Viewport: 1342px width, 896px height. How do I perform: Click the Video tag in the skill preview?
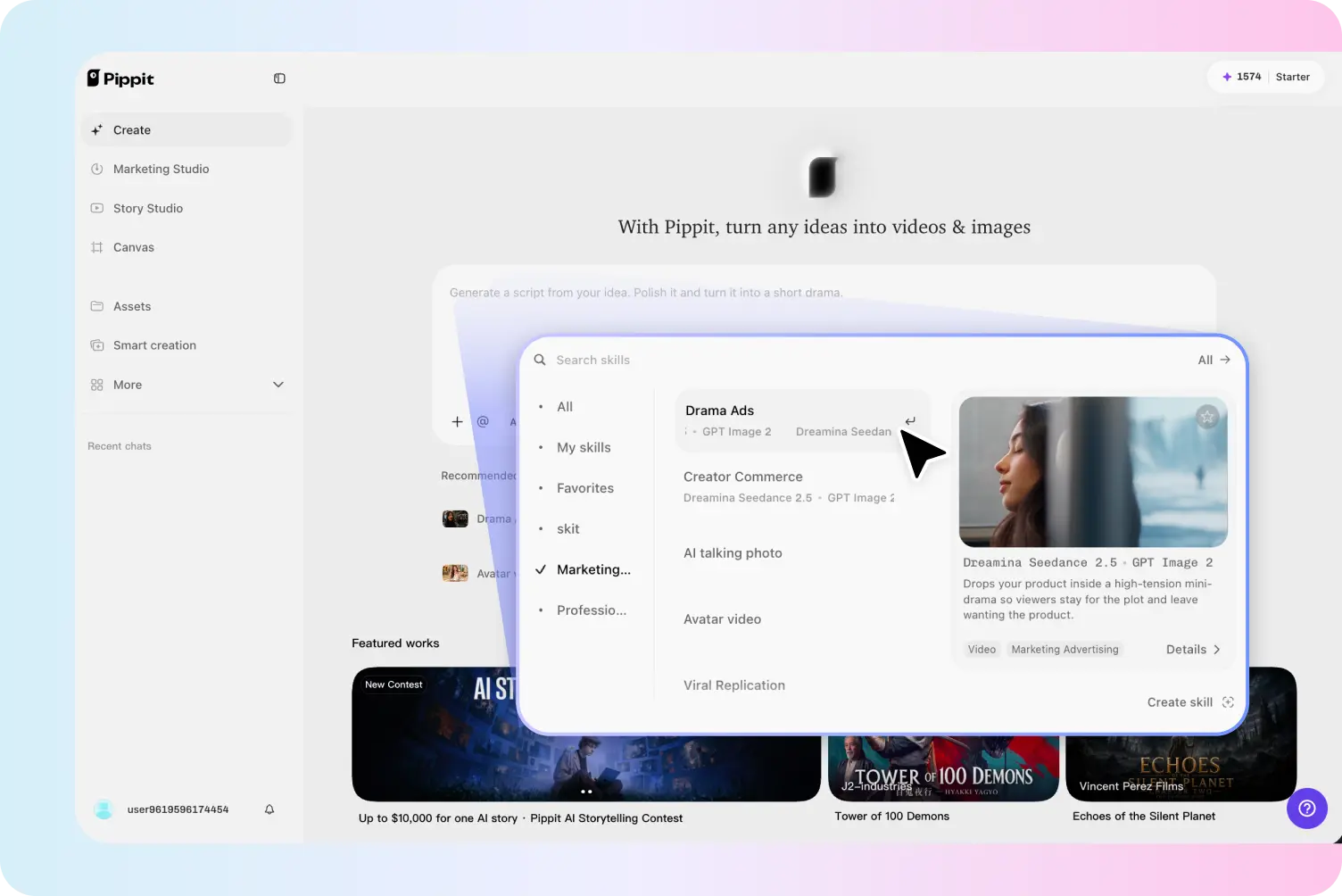point(982,650)
